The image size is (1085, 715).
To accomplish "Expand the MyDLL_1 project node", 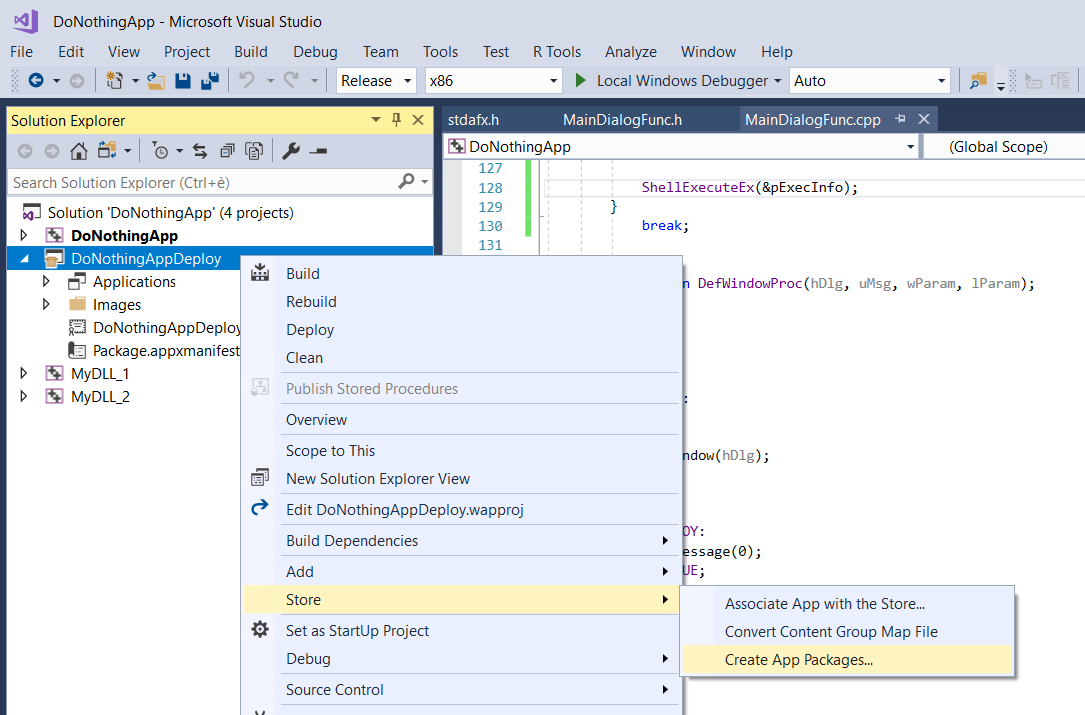I will coord(24,373).
